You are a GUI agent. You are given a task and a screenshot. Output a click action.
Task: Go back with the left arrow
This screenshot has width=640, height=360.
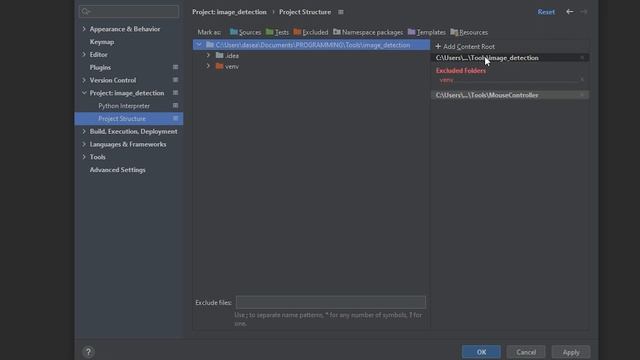click(x=569, y=12)
